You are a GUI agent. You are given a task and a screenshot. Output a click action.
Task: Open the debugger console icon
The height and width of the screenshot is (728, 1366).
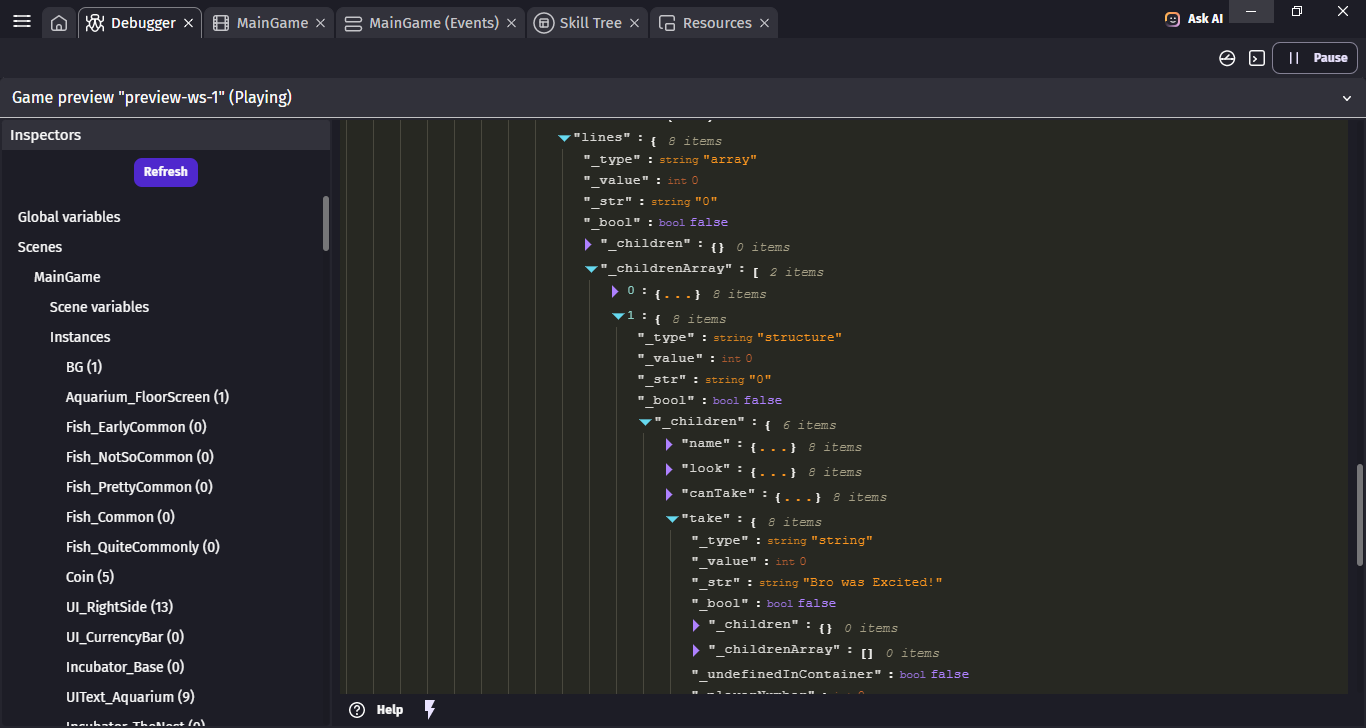click(x=1257, y=58)
